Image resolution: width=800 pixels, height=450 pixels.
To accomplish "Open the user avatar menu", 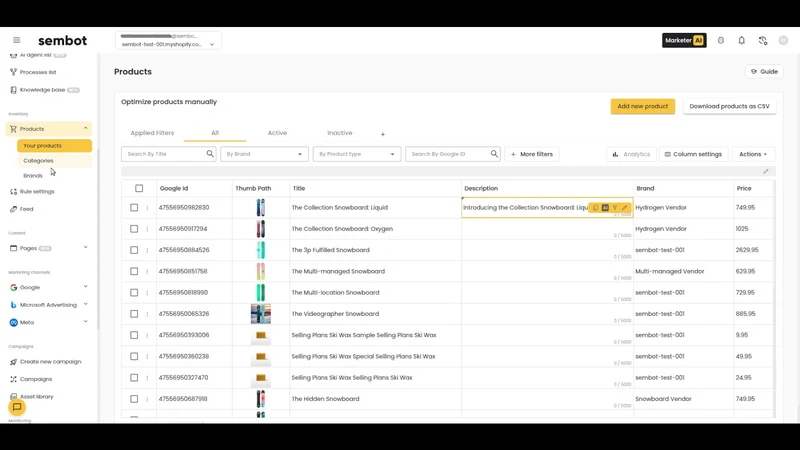I will click(783, 40).
